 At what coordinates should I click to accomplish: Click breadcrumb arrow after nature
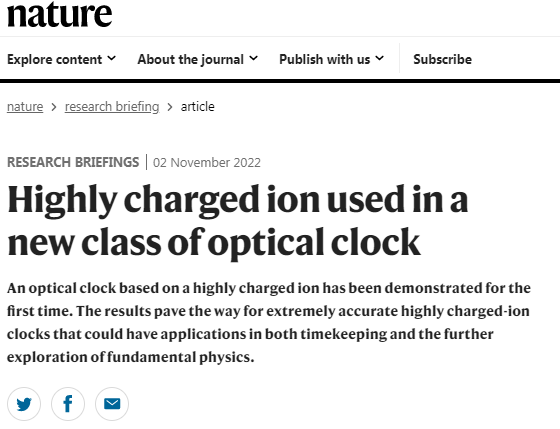tap(54, 107)
